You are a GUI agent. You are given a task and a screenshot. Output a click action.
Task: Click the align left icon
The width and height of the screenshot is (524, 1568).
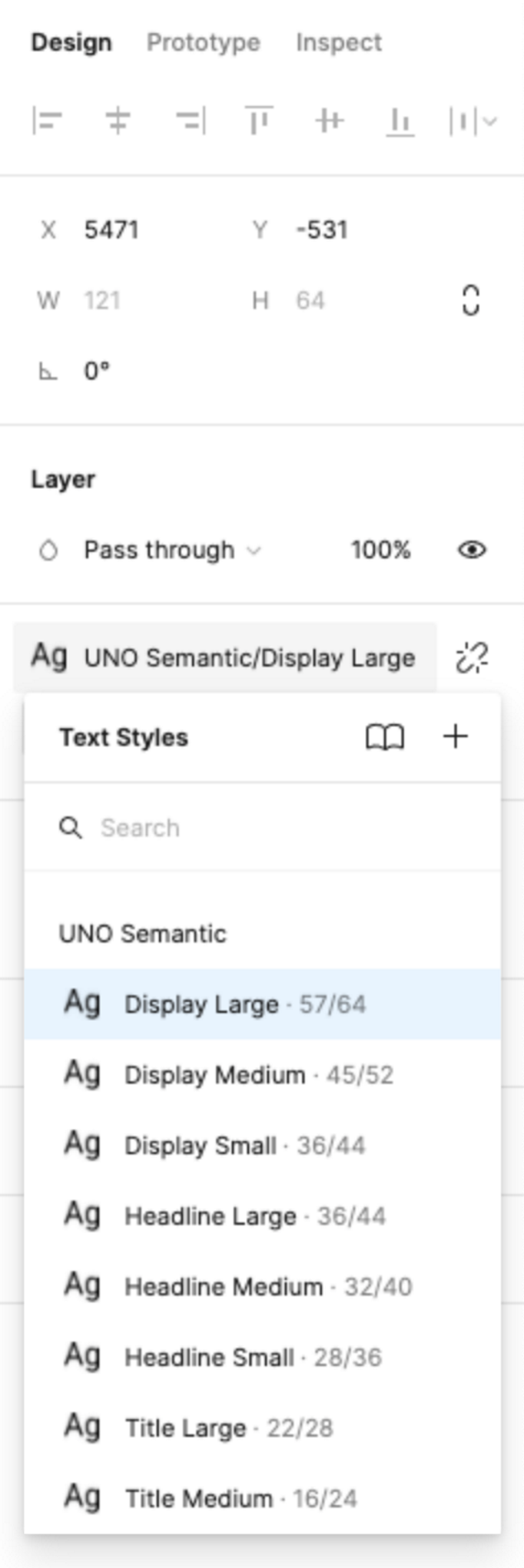[x=47, y=122]
